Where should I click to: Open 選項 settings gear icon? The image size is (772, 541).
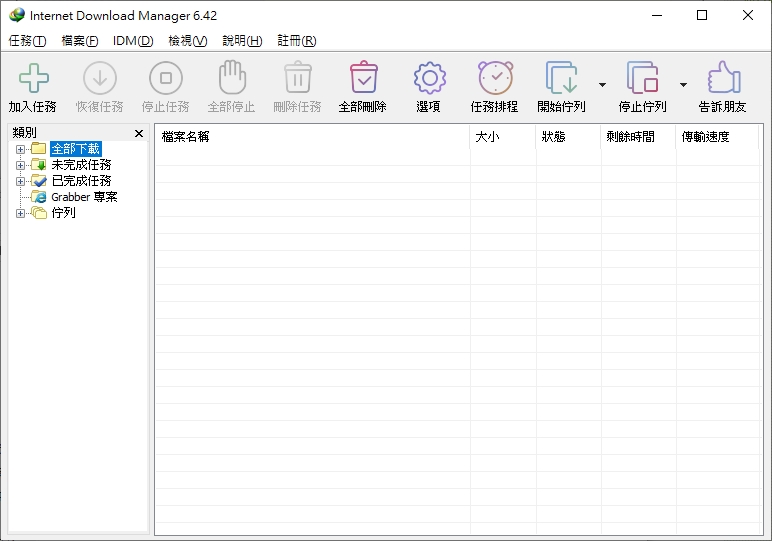click(x=429, y=79)
